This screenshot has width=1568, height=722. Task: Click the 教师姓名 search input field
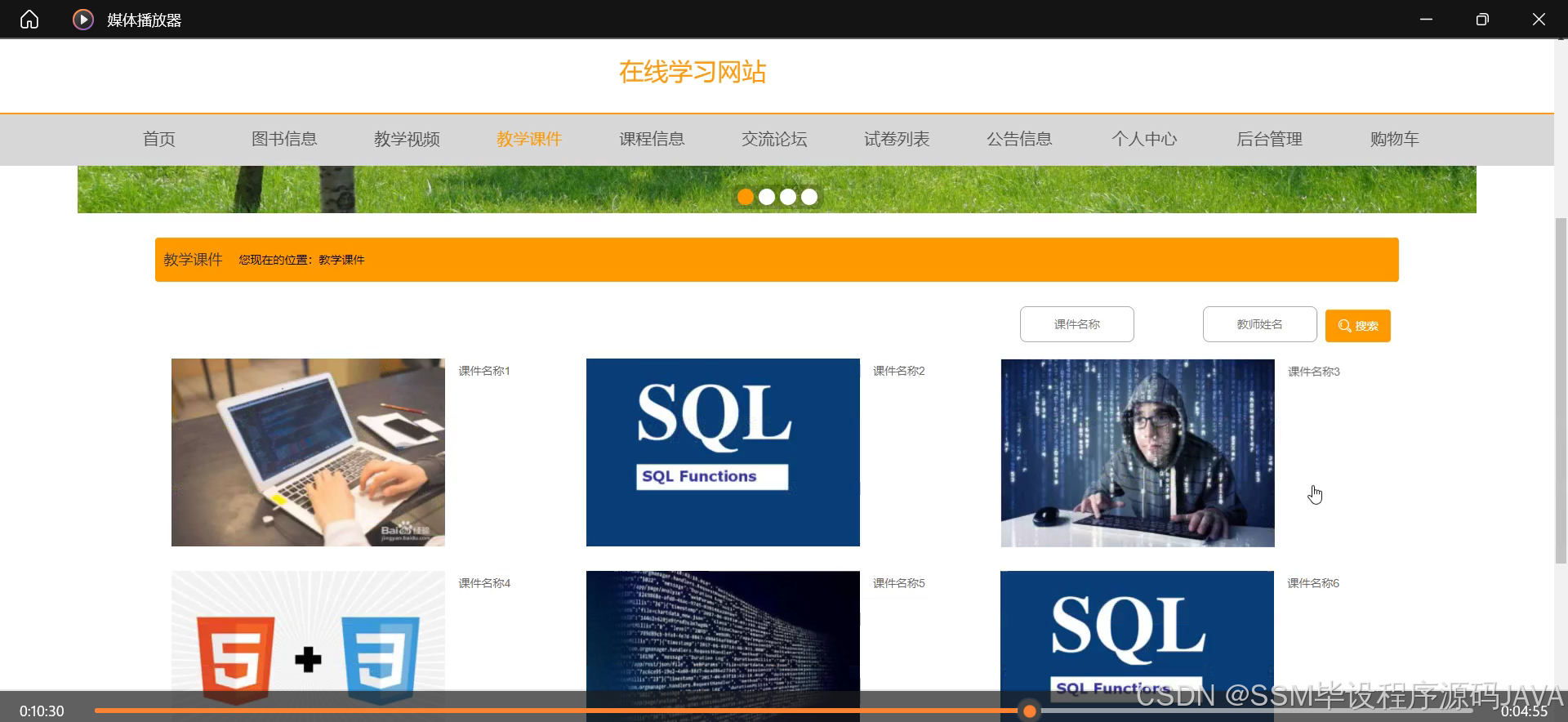(1260, 324)
